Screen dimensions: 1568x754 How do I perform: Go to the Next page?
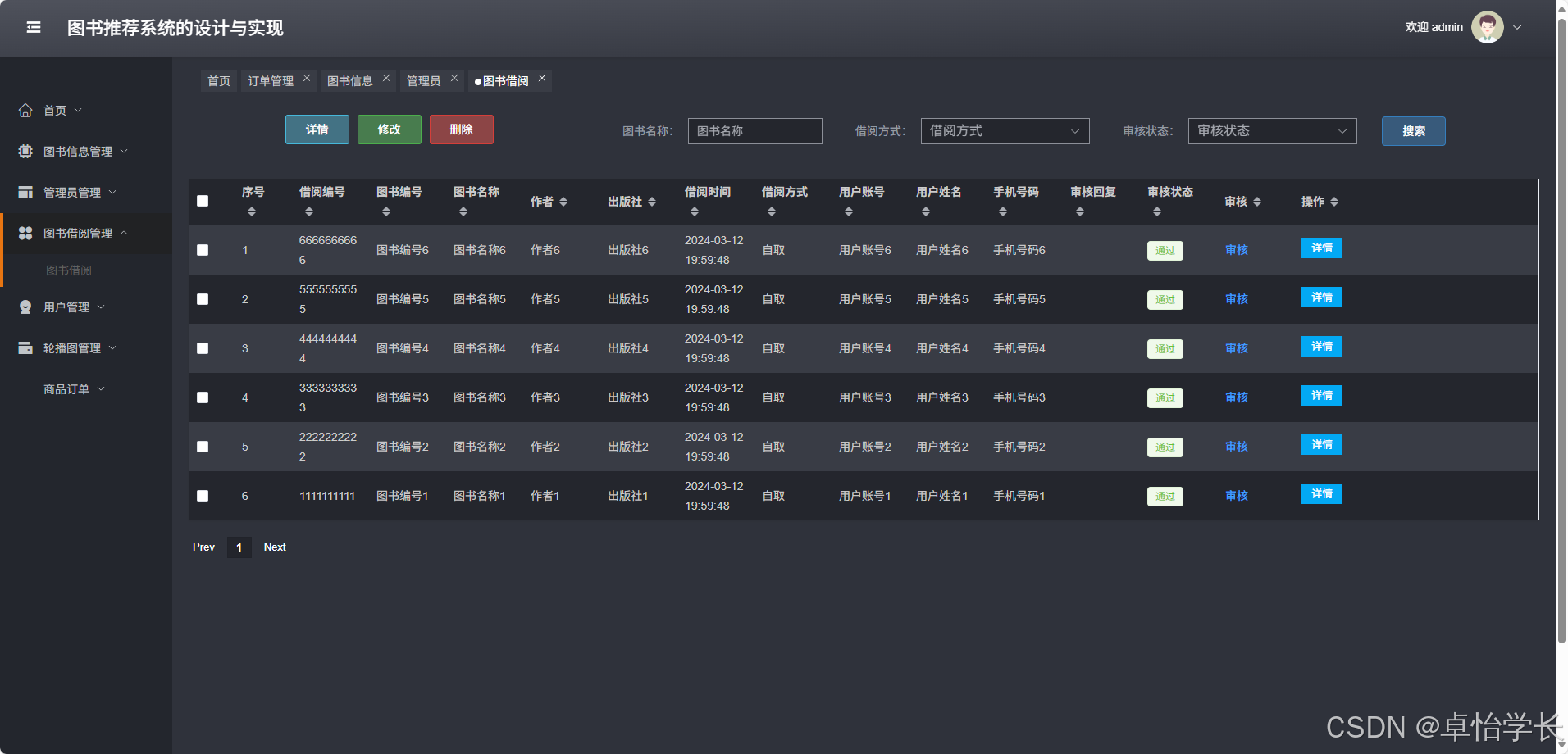275,547
